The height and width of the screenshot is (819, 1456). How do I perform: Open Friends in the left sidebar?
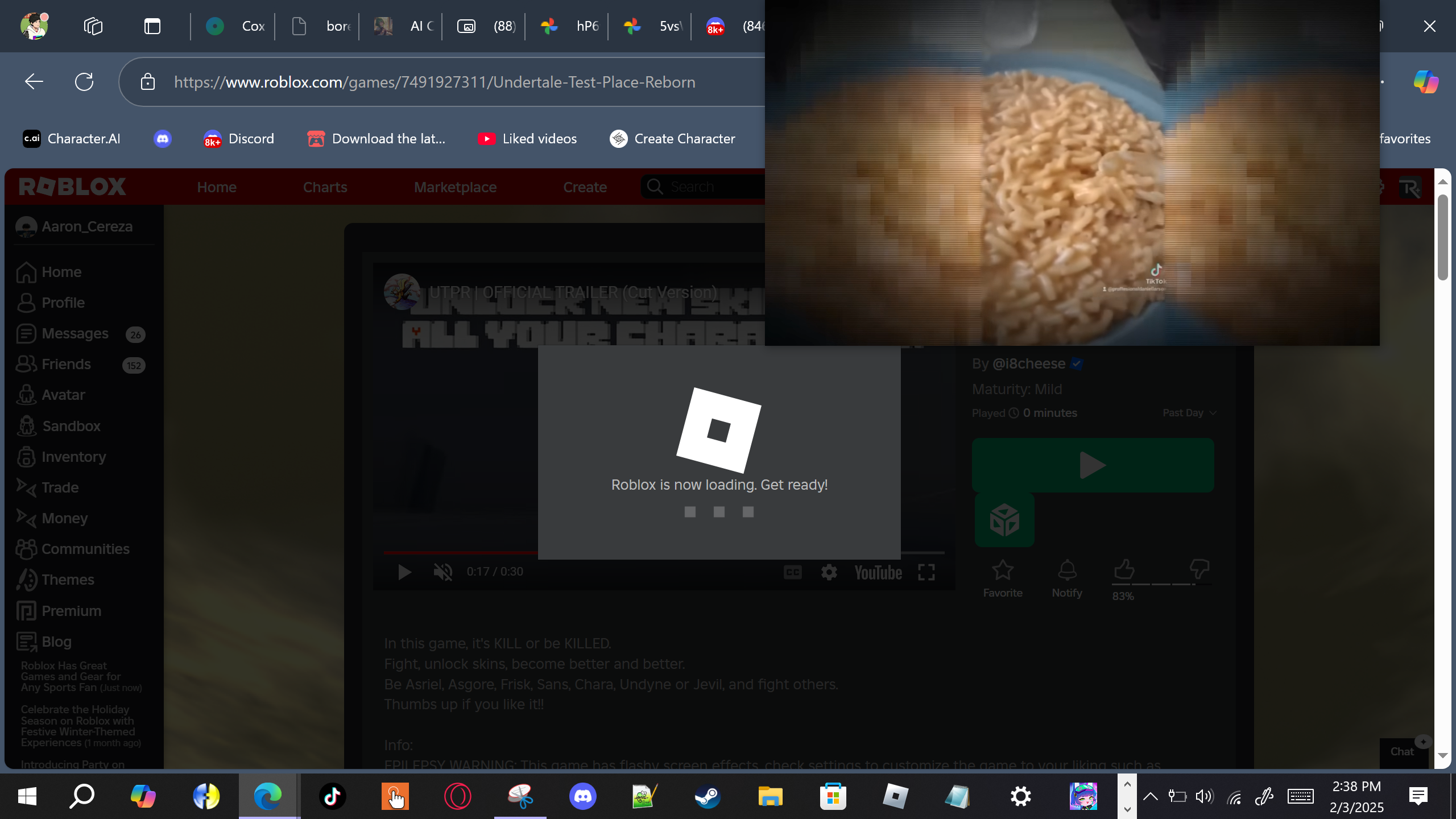81,365
